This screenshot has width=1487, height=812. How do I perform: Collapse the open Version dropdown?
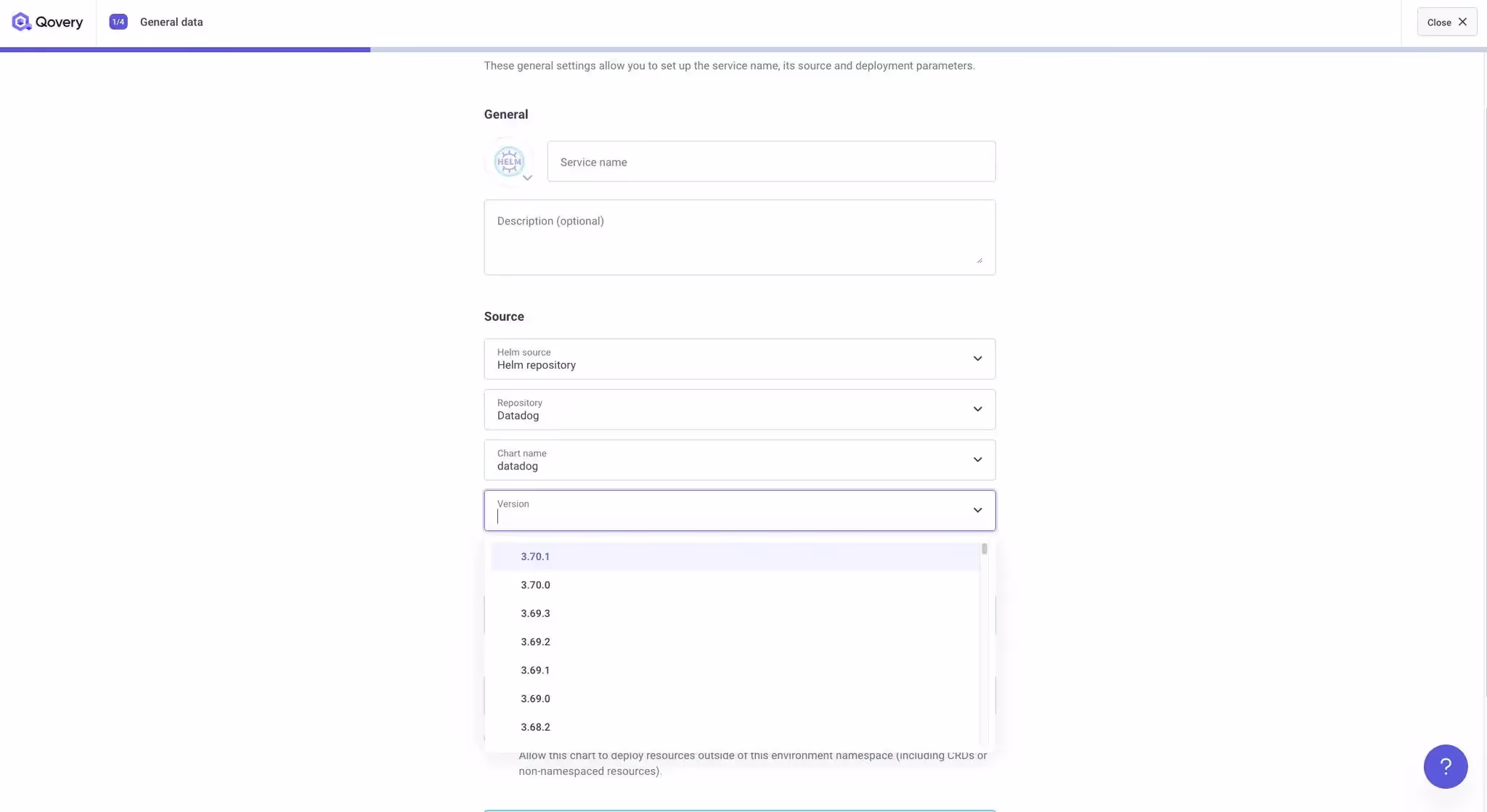point(978,509)
